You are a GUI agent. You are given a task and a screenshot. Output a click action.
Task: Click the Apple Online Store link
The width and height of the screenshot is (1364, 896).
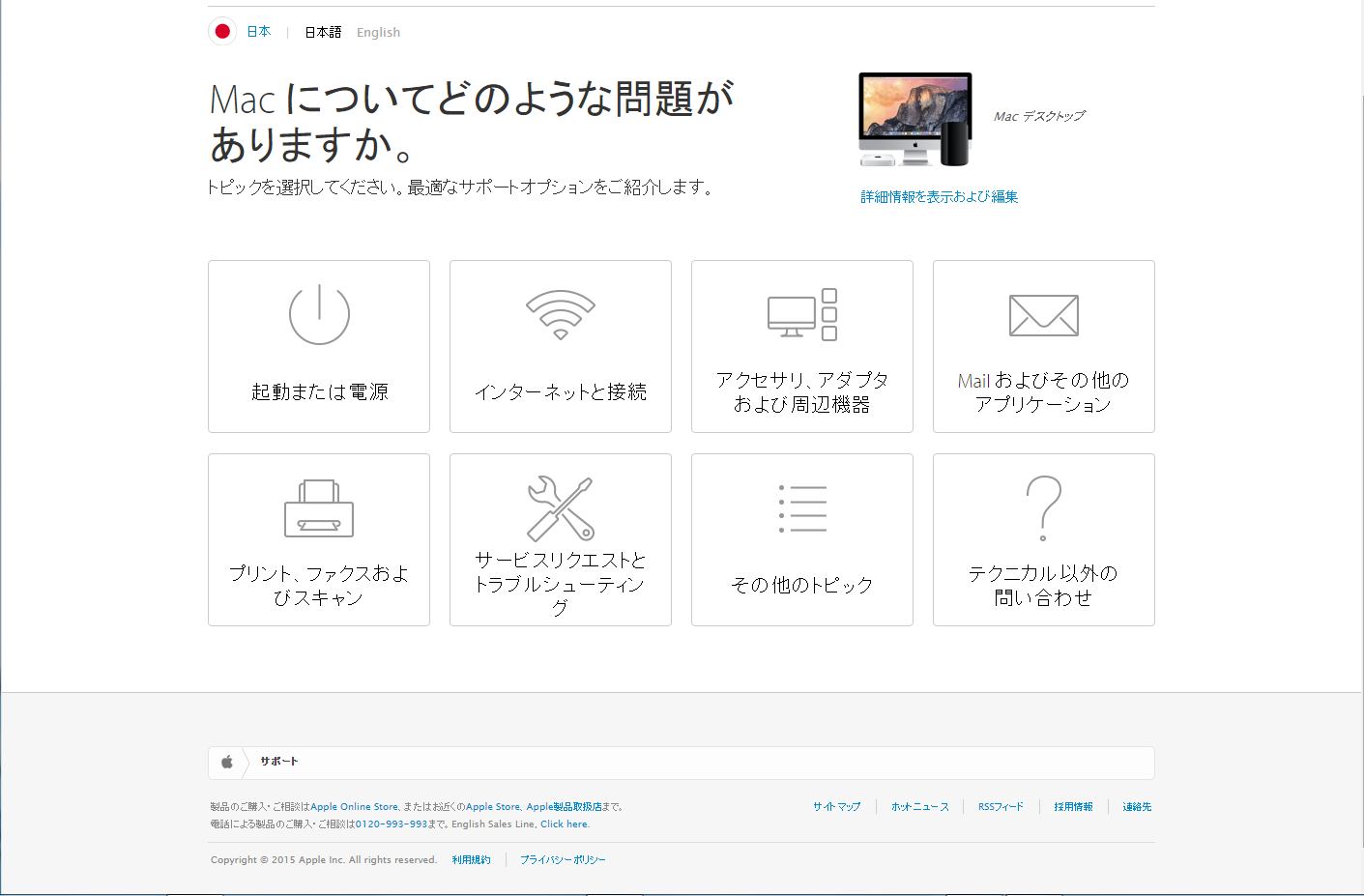pos(354,807)
